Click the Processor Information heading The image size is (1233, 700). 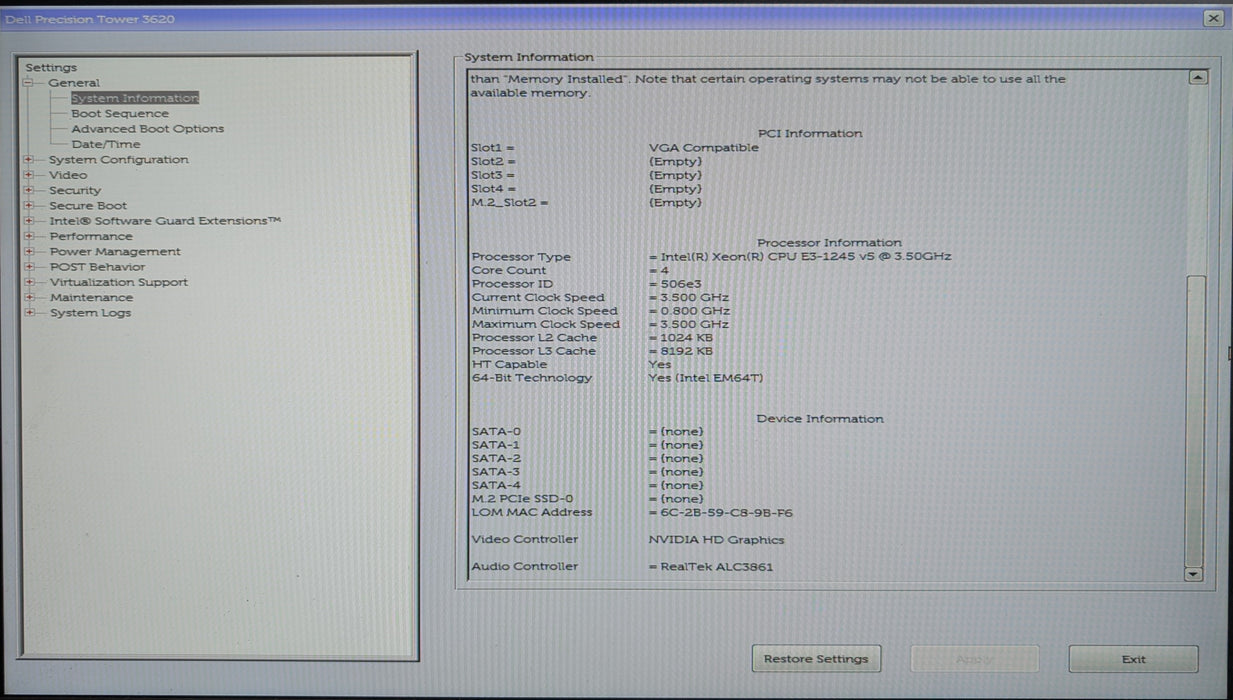(x=829, y=243)
